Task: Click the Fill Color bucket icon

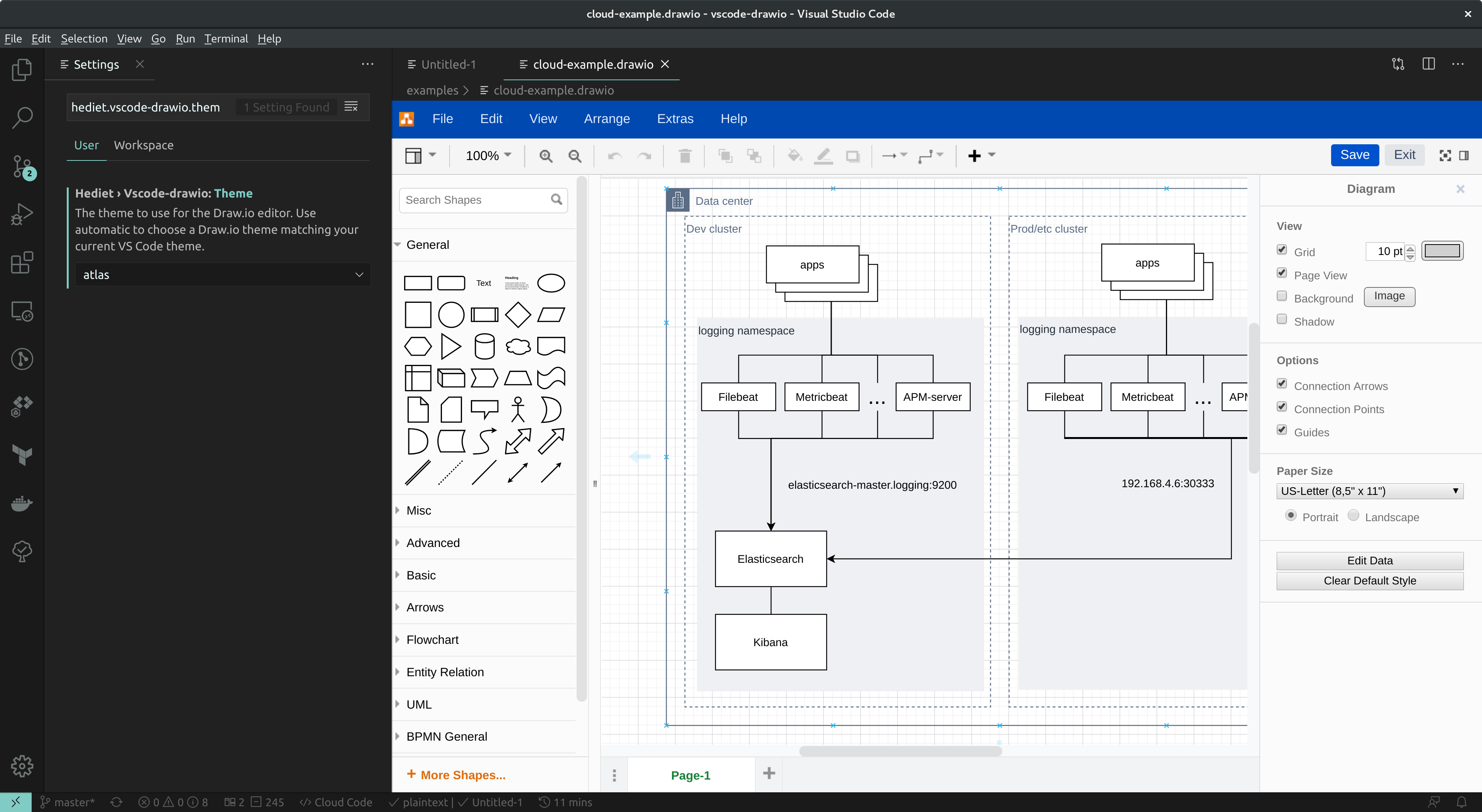Action: coord(795,156)
